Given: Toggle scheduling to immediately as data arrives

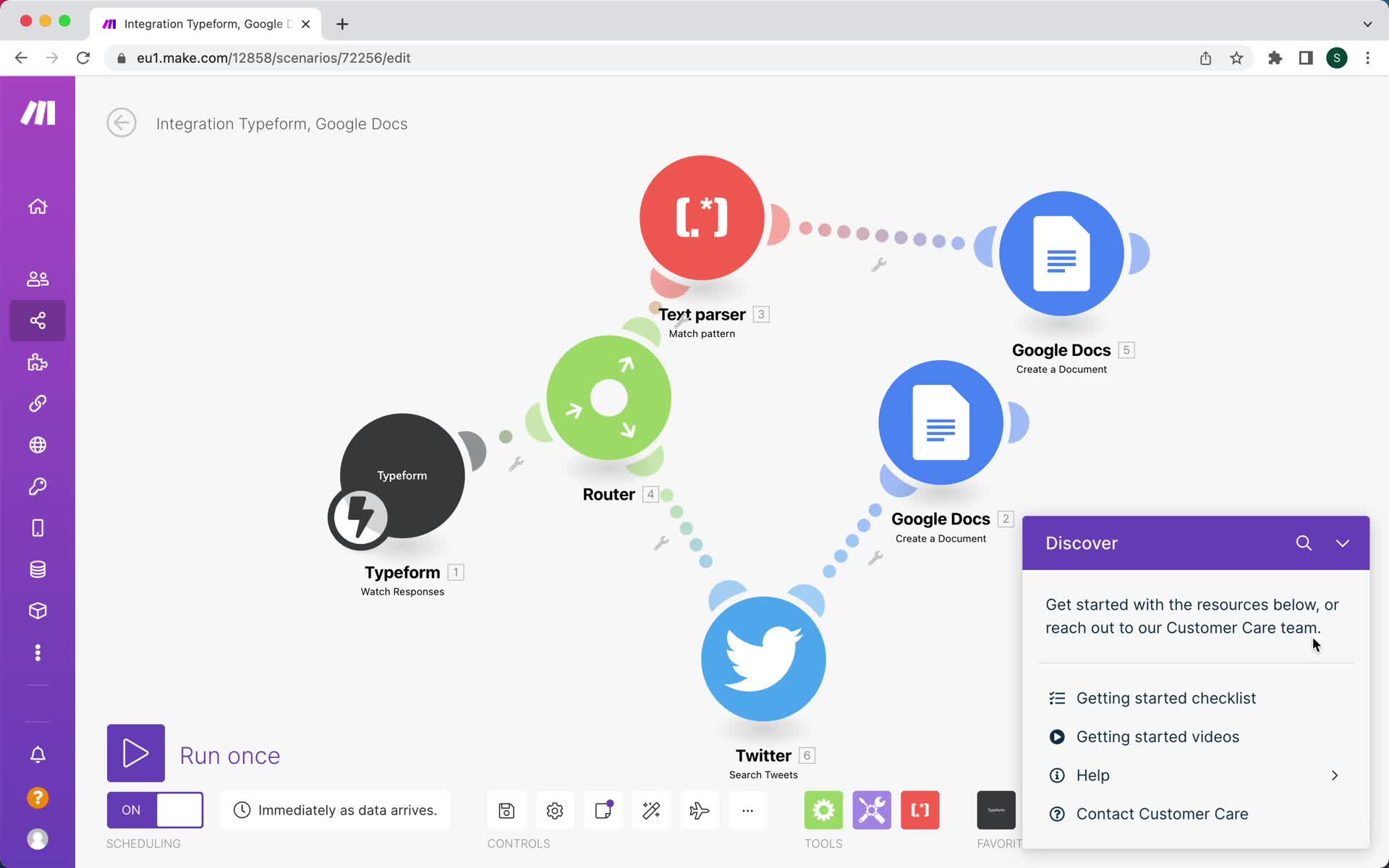Looking at the screenshot, I should [155, 810].
